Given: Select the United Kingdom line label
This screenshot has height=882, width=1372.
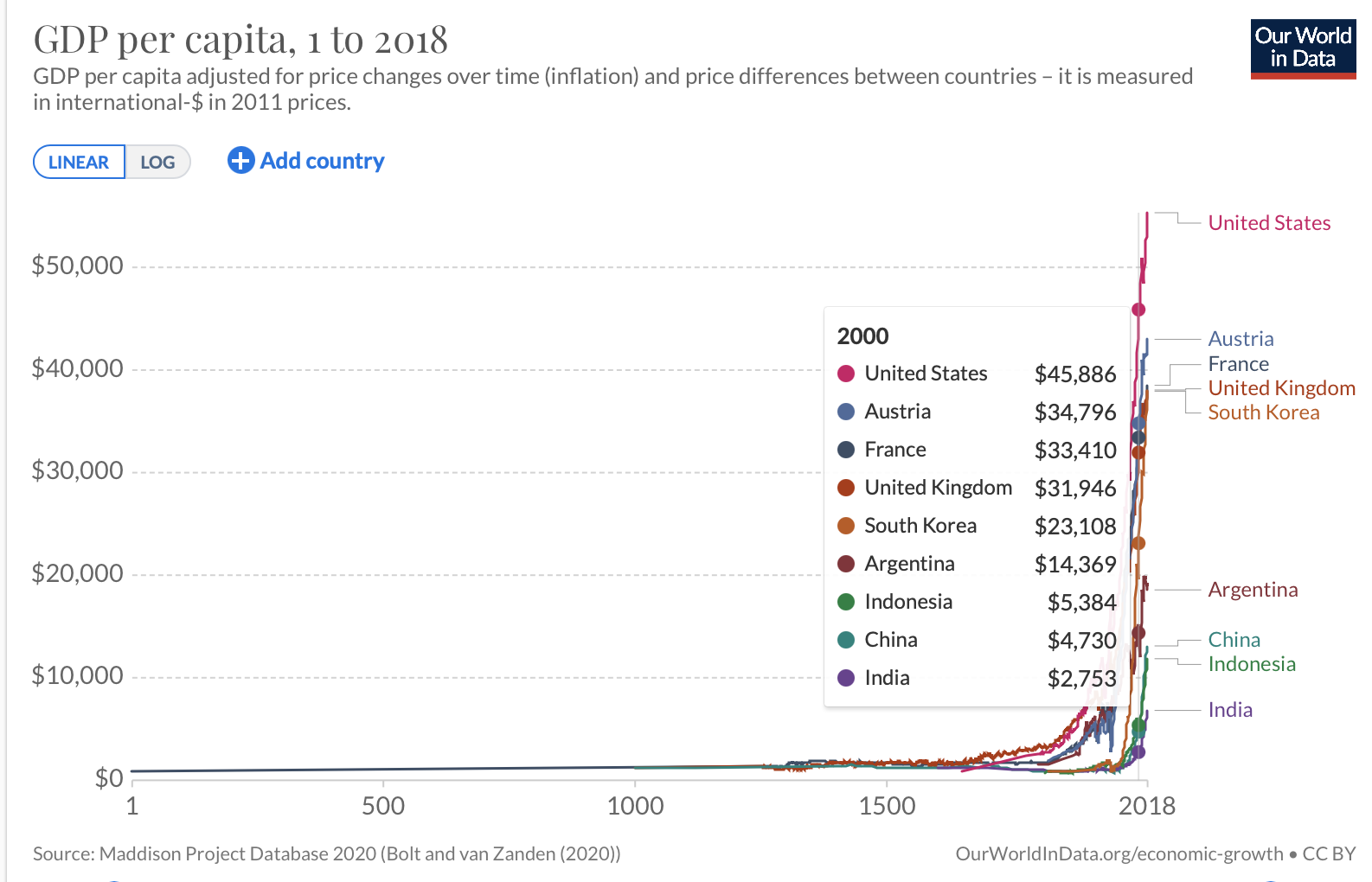Looking at the screenshot, I should click(1281, 388).
